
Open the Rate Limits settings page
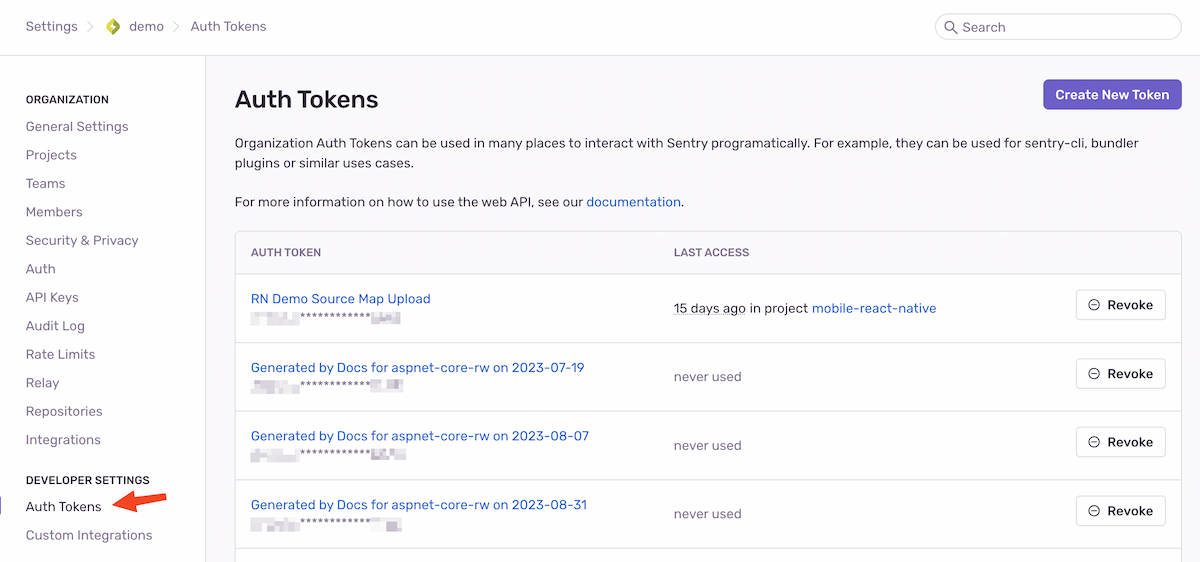click(60, 354)
